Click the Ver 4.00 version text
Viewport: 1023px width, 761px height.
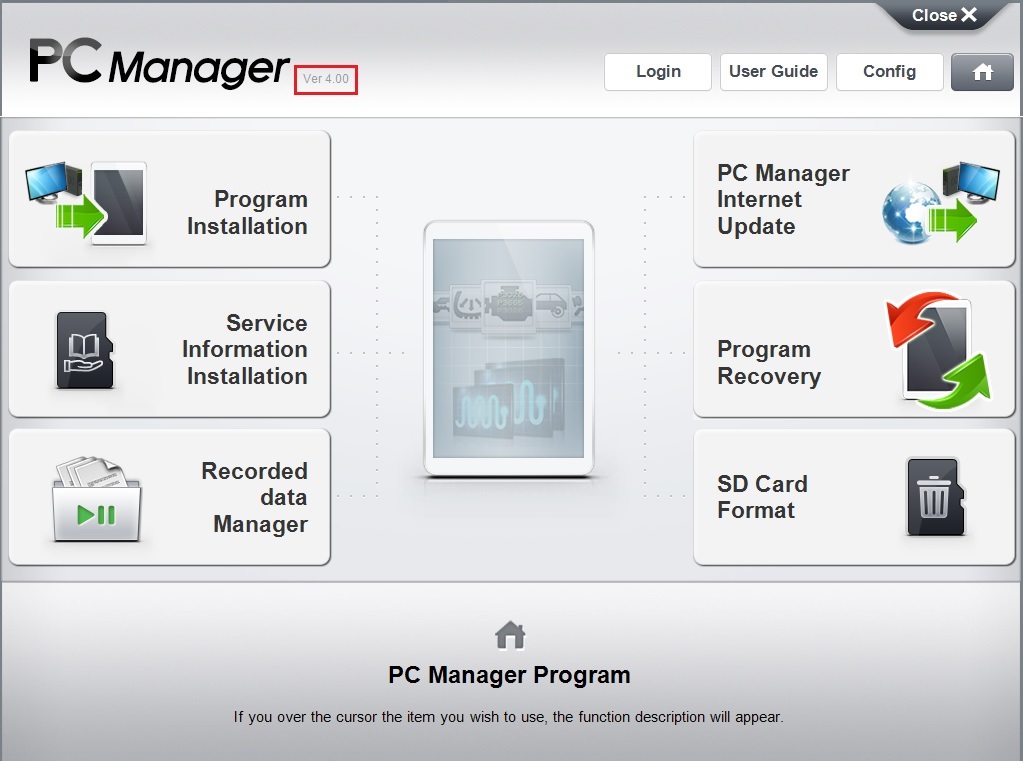tap(326, 79)
